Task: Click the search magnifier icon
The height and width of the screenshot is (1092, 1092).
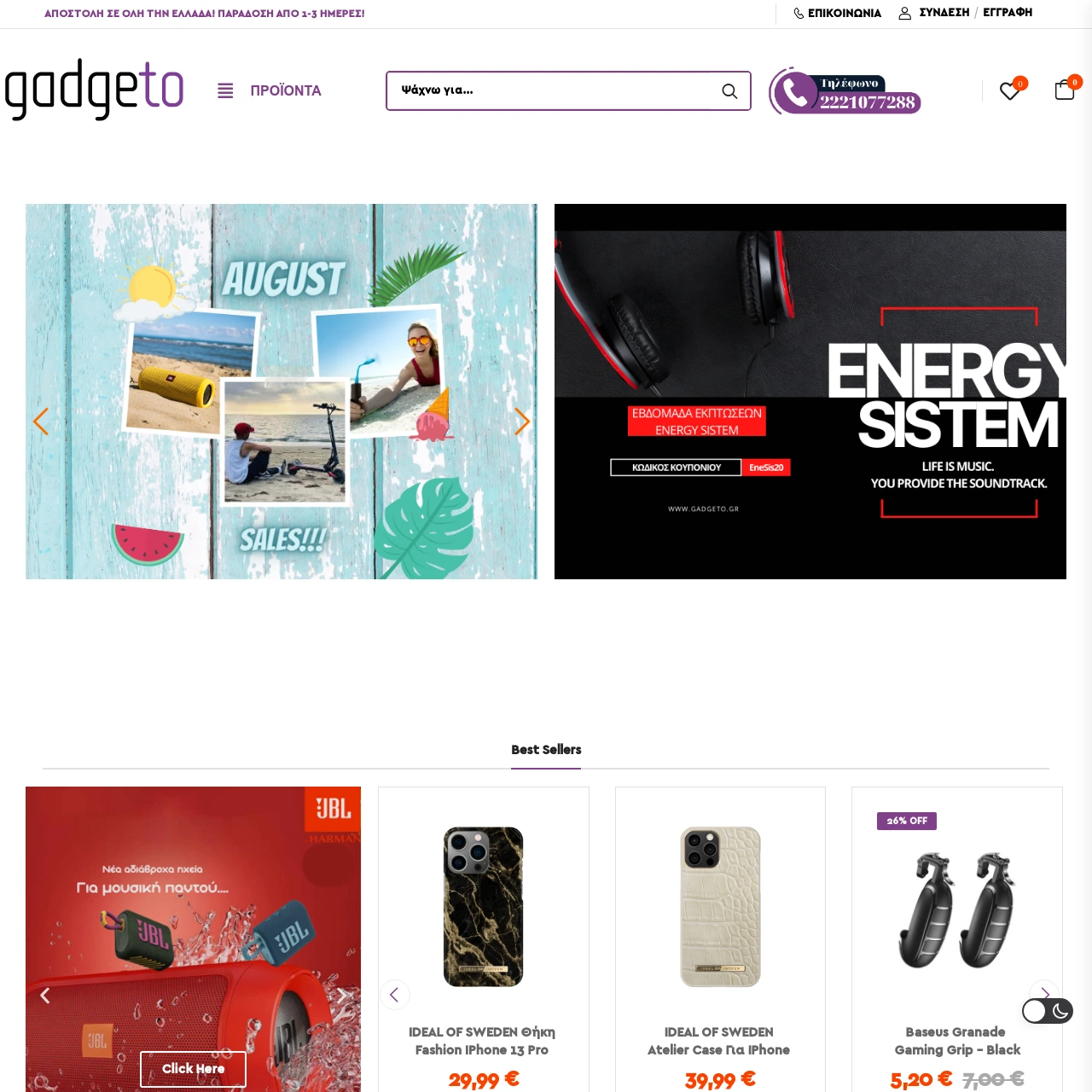Action: 729,90
